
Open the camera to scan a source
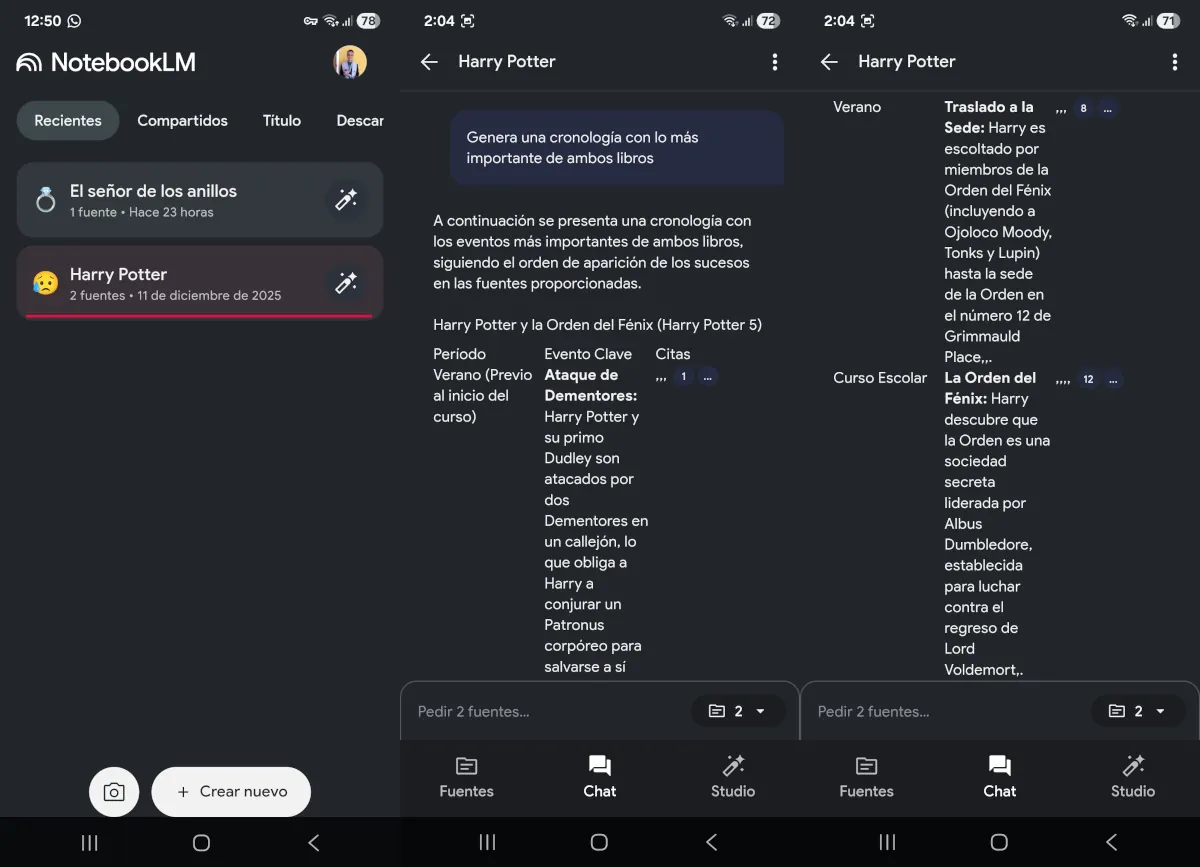[114, 791]
